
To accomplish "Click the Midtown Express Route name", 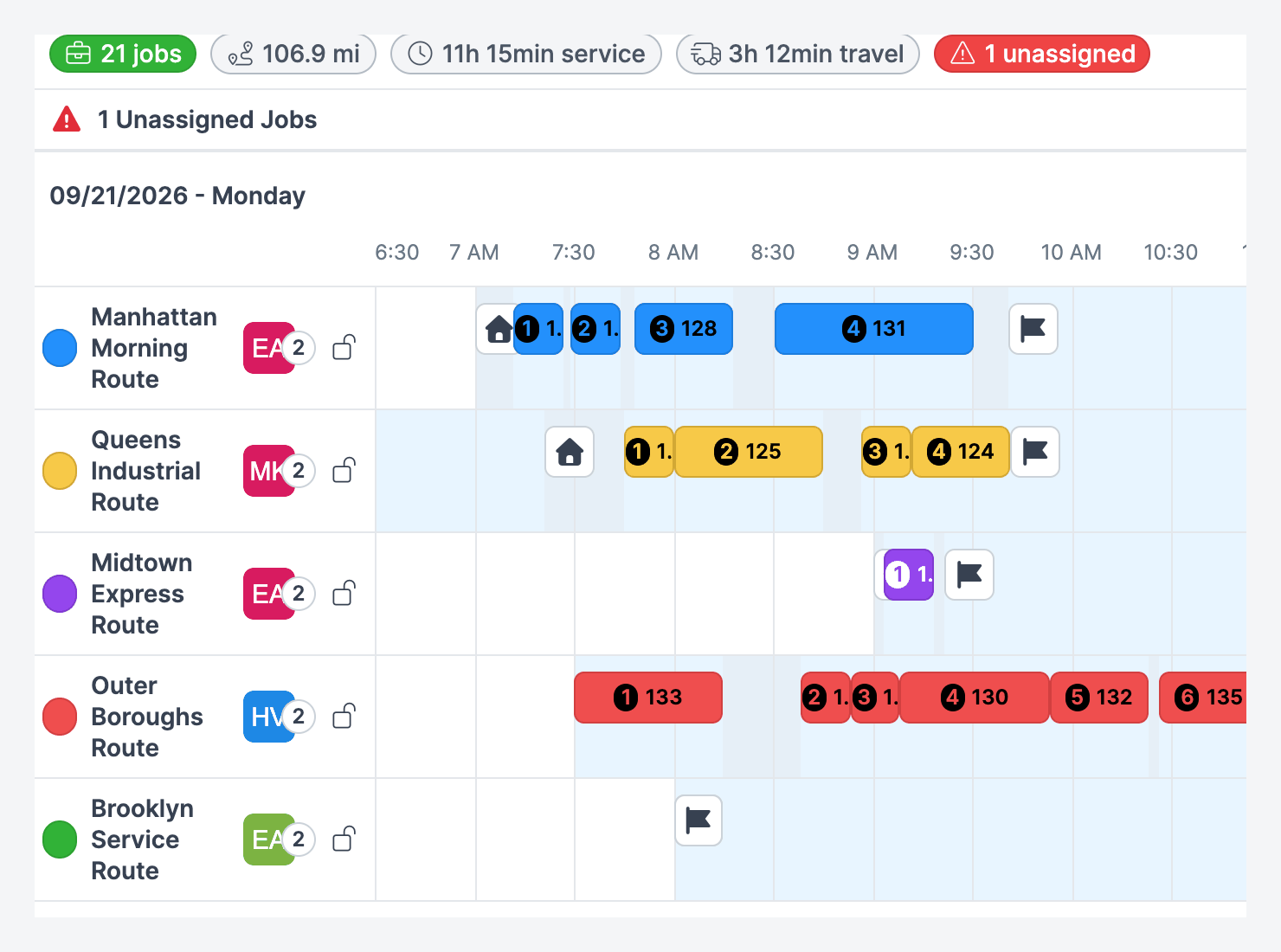I will tap(142, 594).
